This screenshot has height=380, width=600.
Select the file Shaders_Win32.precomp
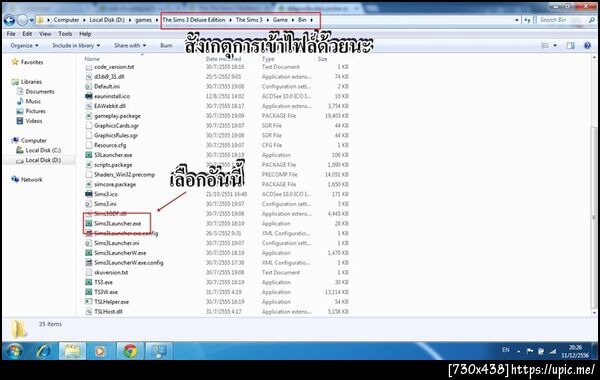[124, 175]
